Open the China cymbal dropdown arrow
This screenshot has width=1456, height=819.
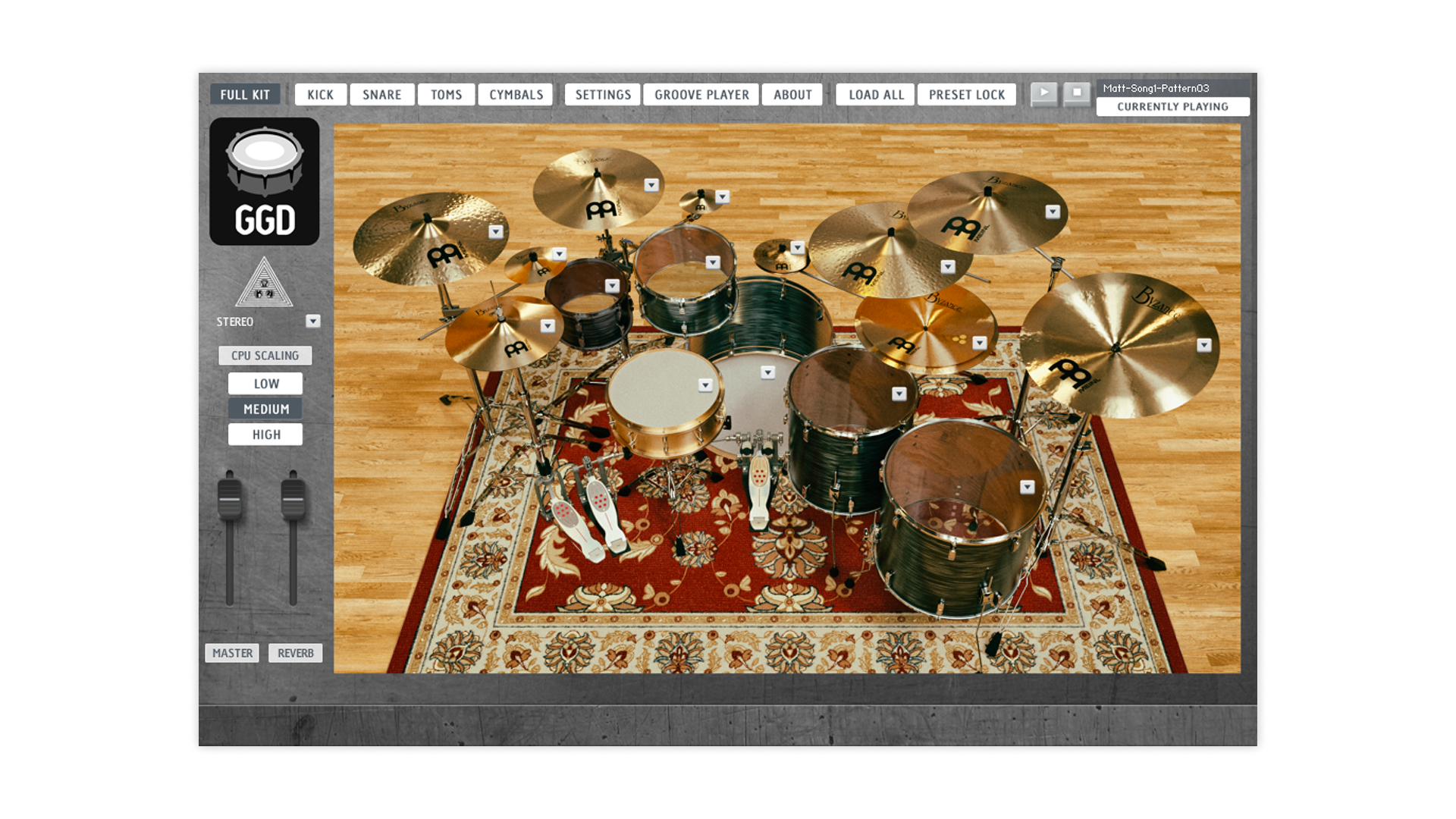pos(1203,345)
